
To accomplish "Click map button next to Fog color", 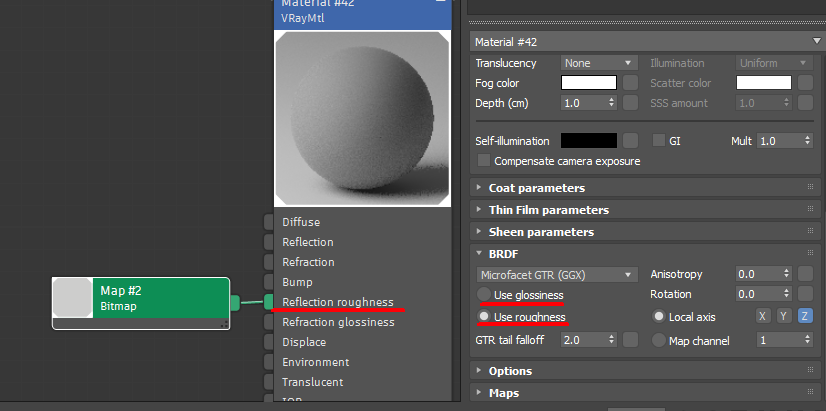I will click(x=631, y=83).
